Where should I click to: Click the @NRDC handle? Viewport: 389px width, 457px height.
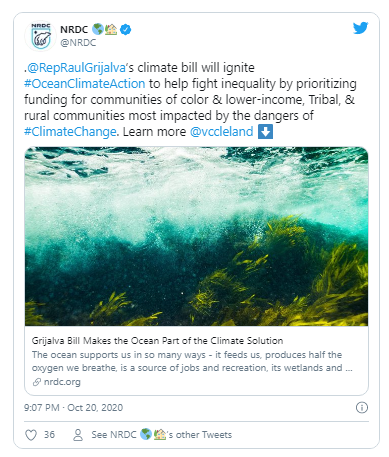pyautogui.click(x=78, y=43)
